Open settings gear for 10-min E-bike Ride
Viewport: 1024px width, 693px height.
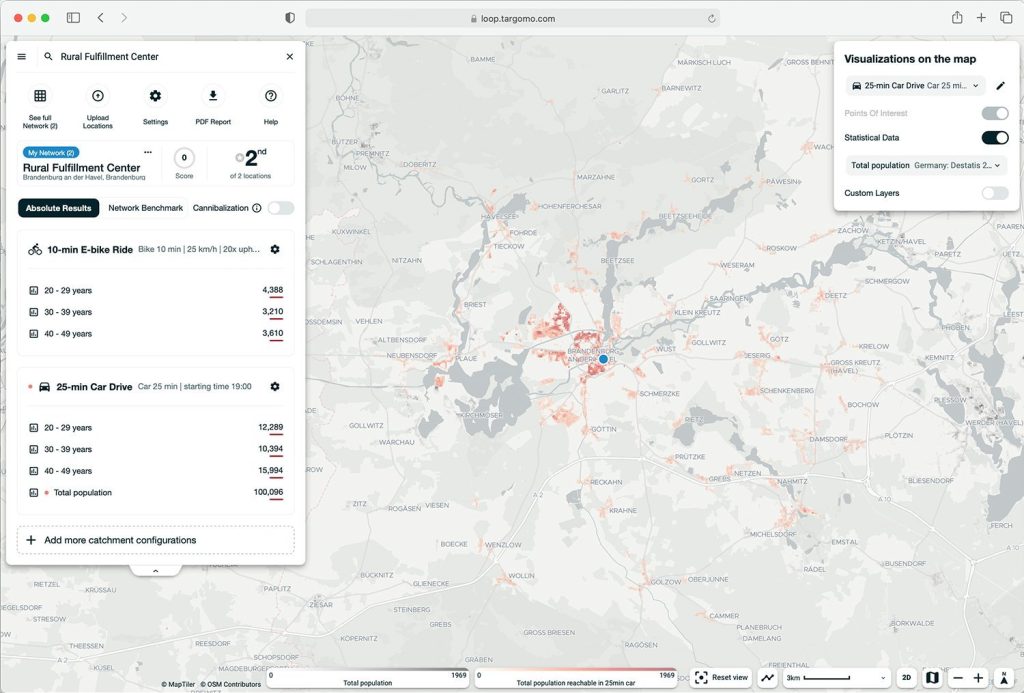tap(275, 250)
